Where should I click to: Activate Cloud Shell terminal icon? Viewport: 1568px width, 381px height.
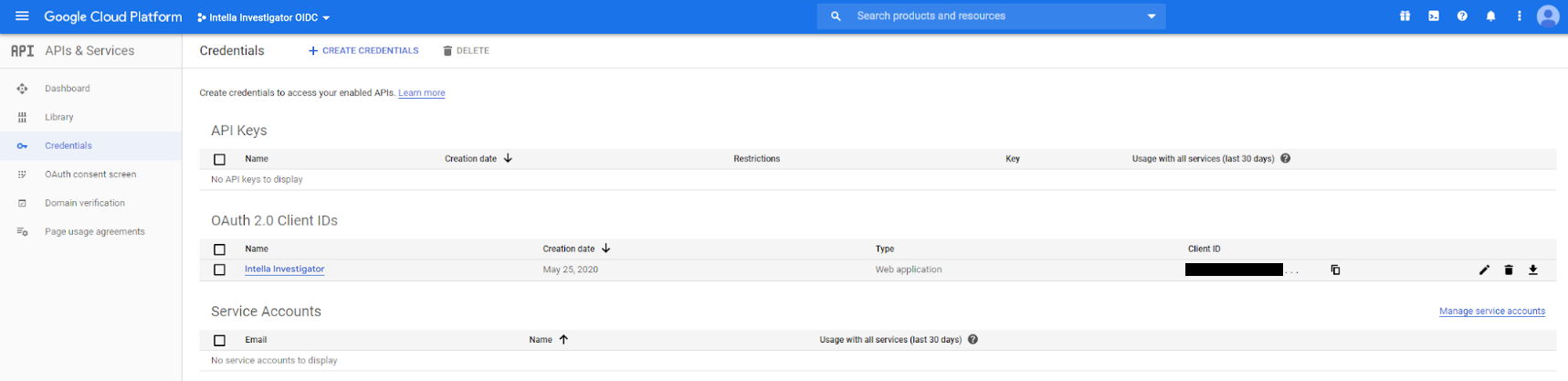tap(1434, 16)
